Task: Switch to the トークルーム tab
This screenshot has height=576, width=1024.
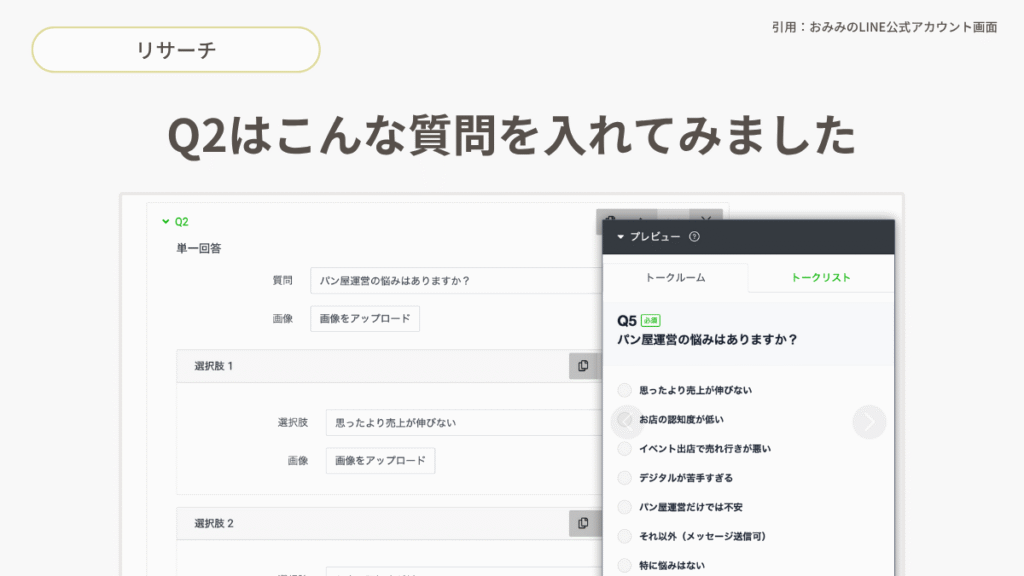Action: click(675, 277)
